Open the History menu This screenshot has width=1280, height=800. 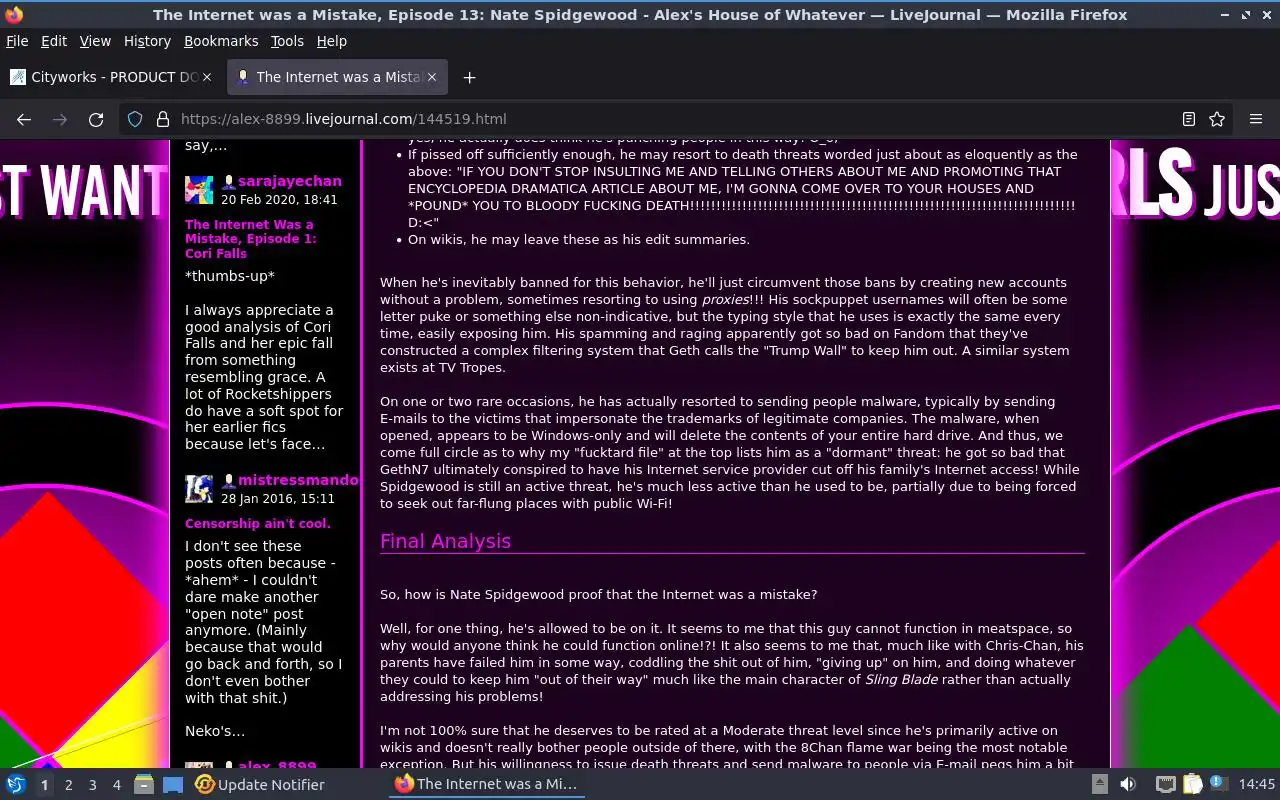pos(147,41)
